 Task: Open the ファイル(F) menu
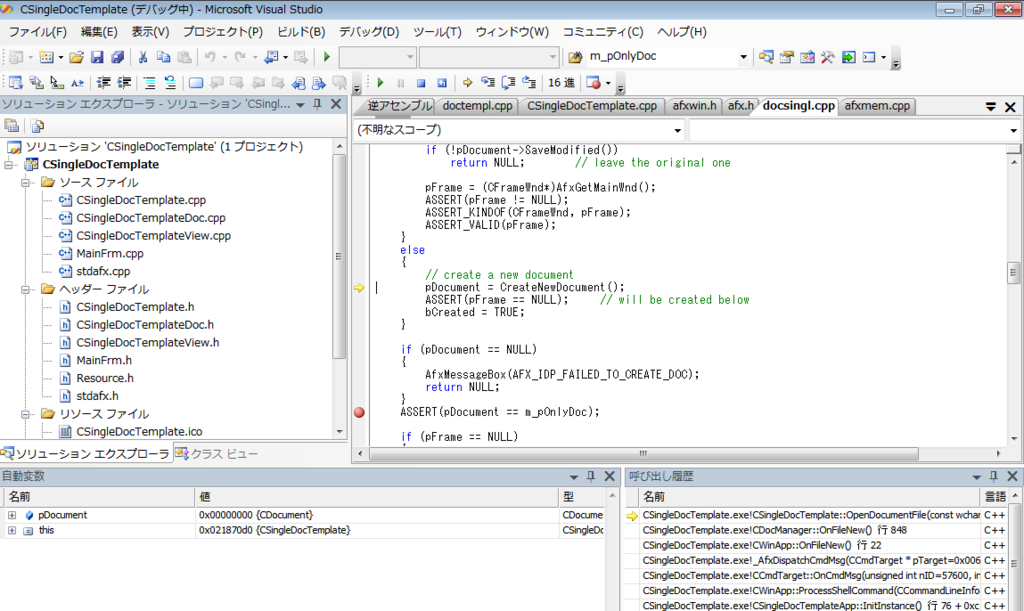coord(38,32)
